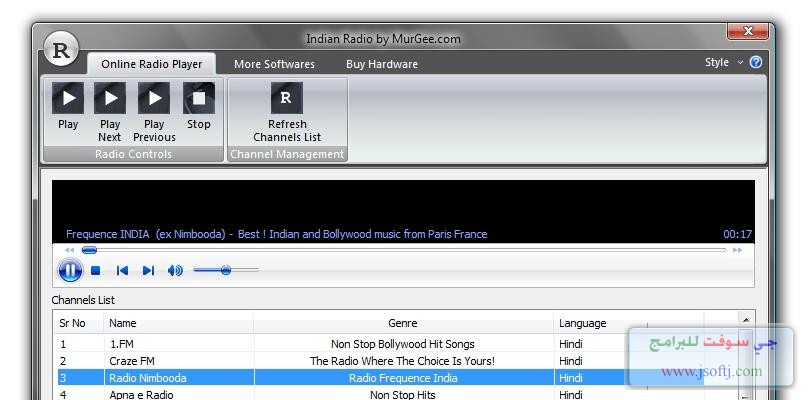
Task: Close the Indian Radio window
Action: coord(748,32)
